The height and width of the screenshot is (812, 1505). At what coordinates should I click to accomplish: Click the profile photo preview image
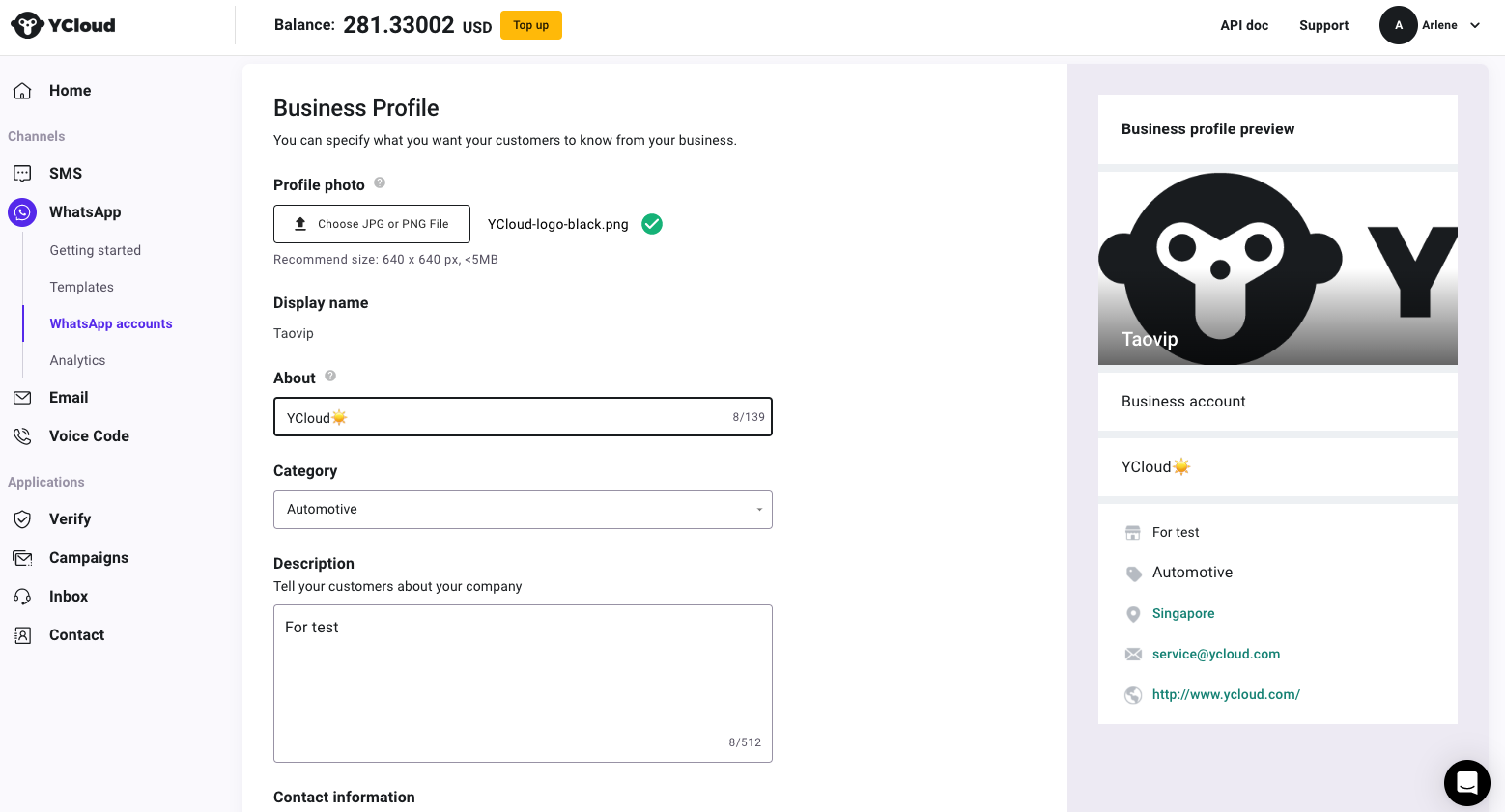pos(1278,268)
